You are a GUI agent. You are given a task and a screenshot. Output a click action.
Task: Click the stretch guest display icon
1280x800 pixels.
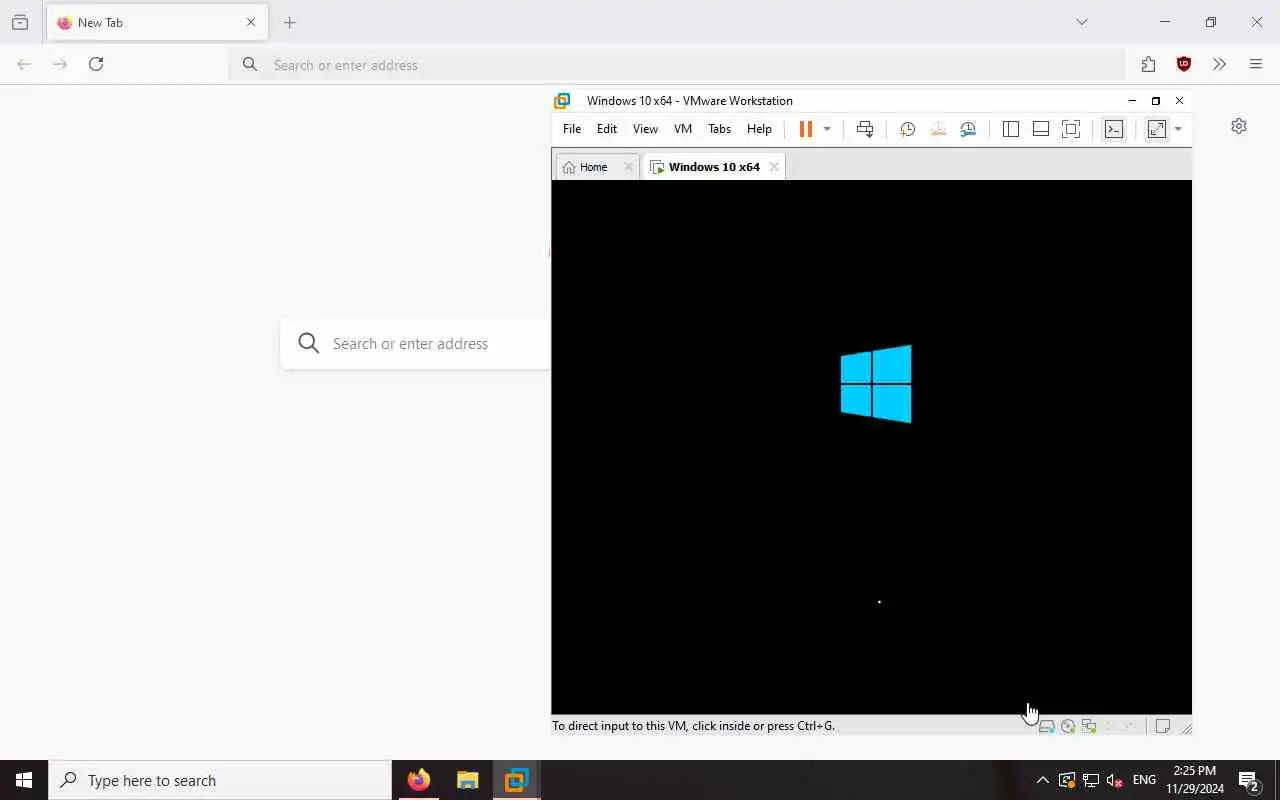1157,129
